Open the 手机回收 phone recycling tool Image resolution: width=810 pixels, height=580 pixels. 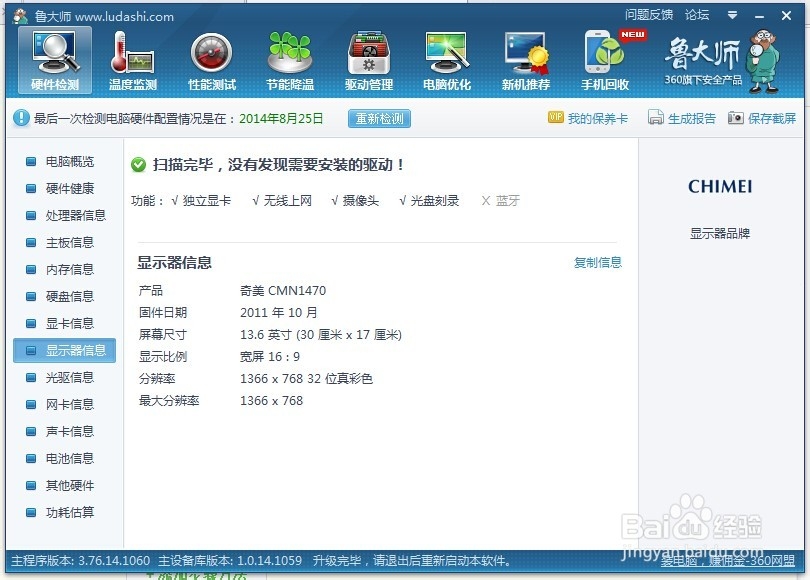point(604,58)
